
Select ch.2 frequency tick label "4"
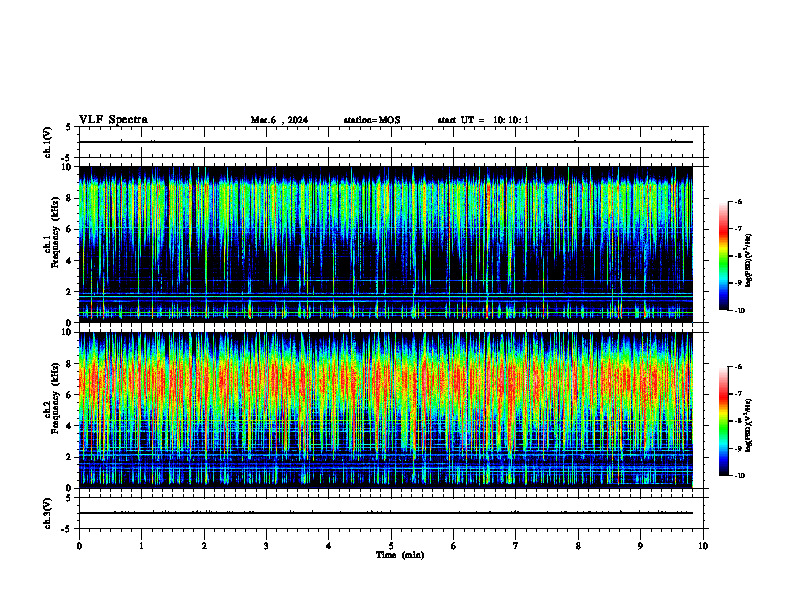pos(69,426)
